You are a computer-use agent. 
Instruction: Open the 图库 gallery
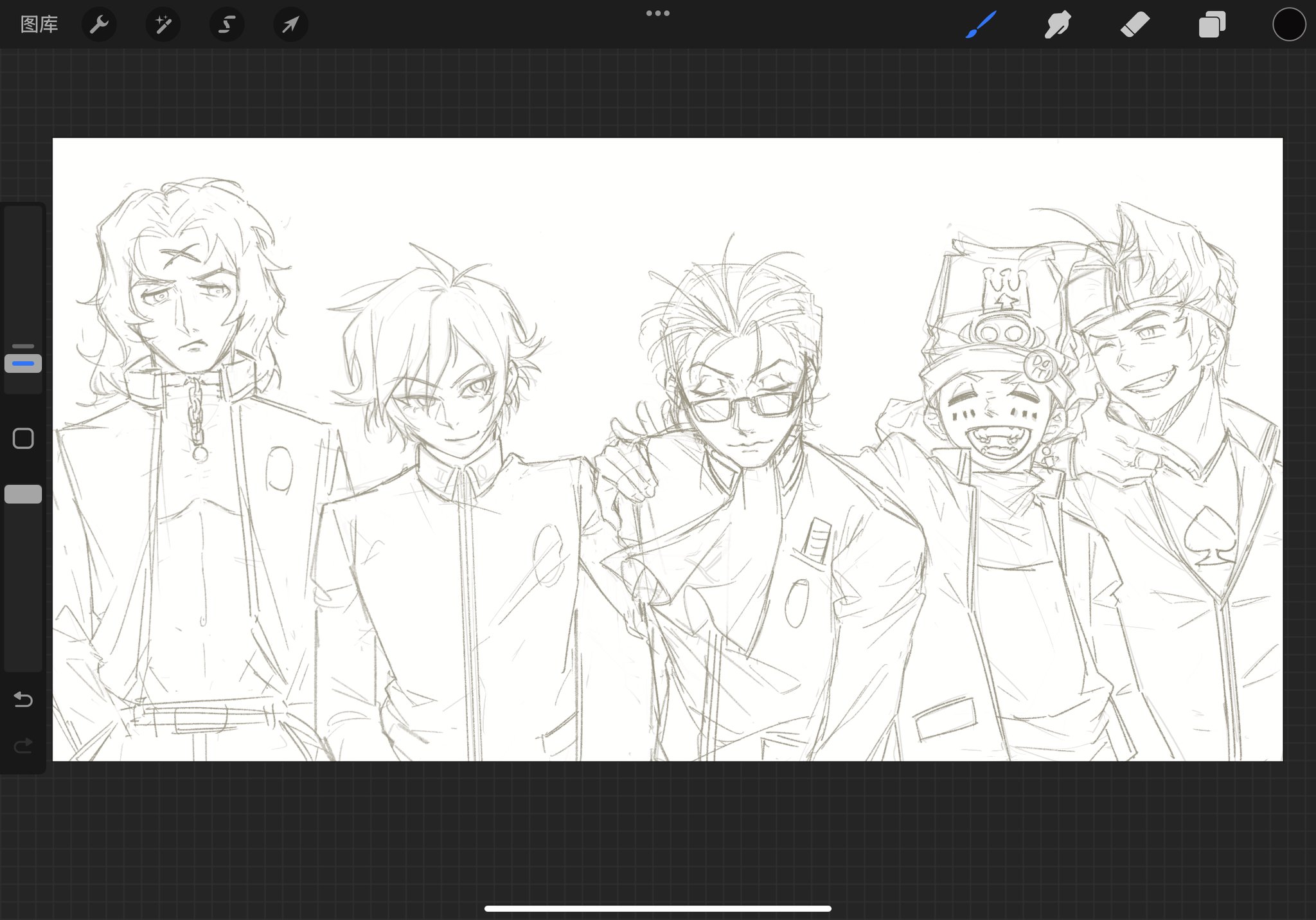click(x=39, y=24)
